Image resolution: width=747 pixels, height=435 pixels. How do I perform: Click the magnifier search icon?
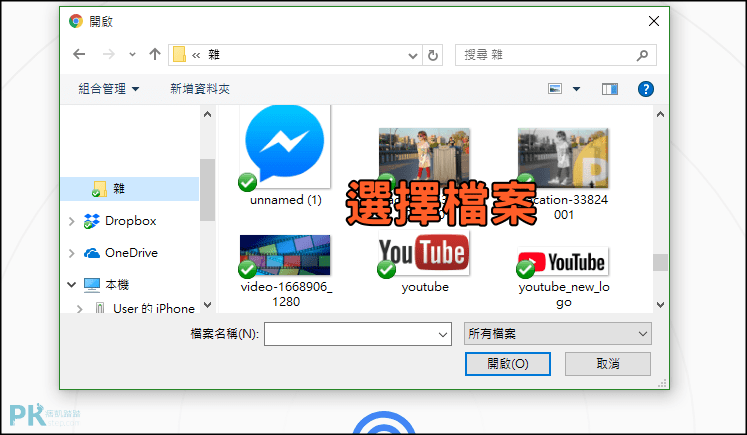click(x=642, y=56)
